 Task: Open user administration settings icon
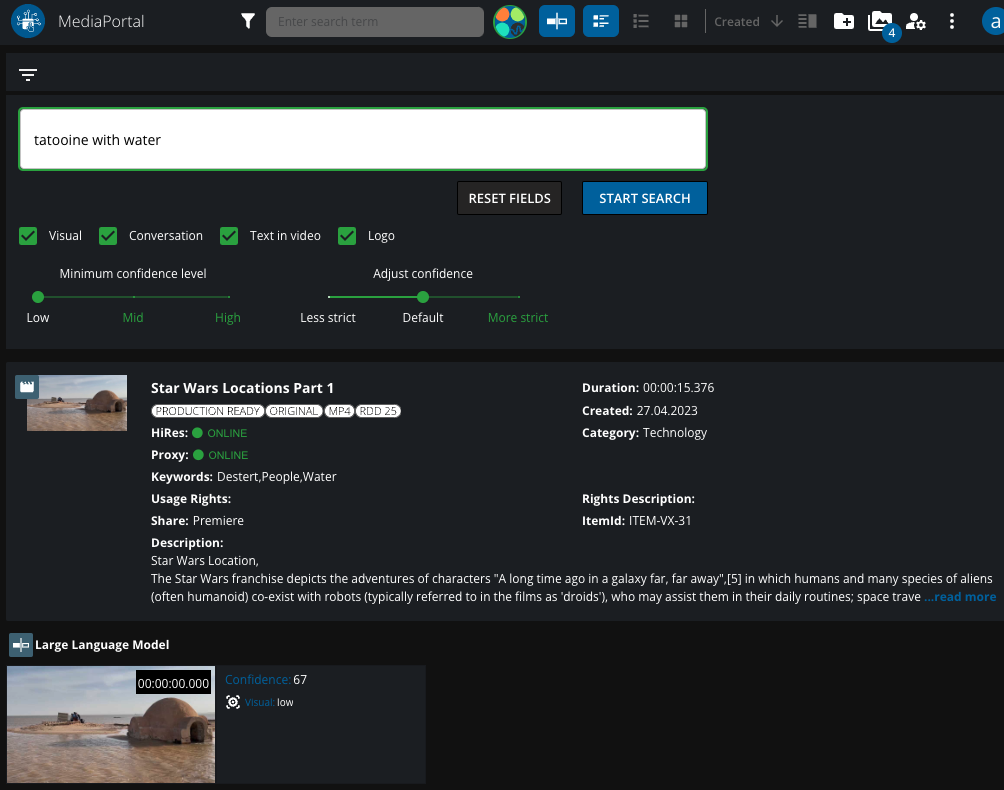pos(916,21)
